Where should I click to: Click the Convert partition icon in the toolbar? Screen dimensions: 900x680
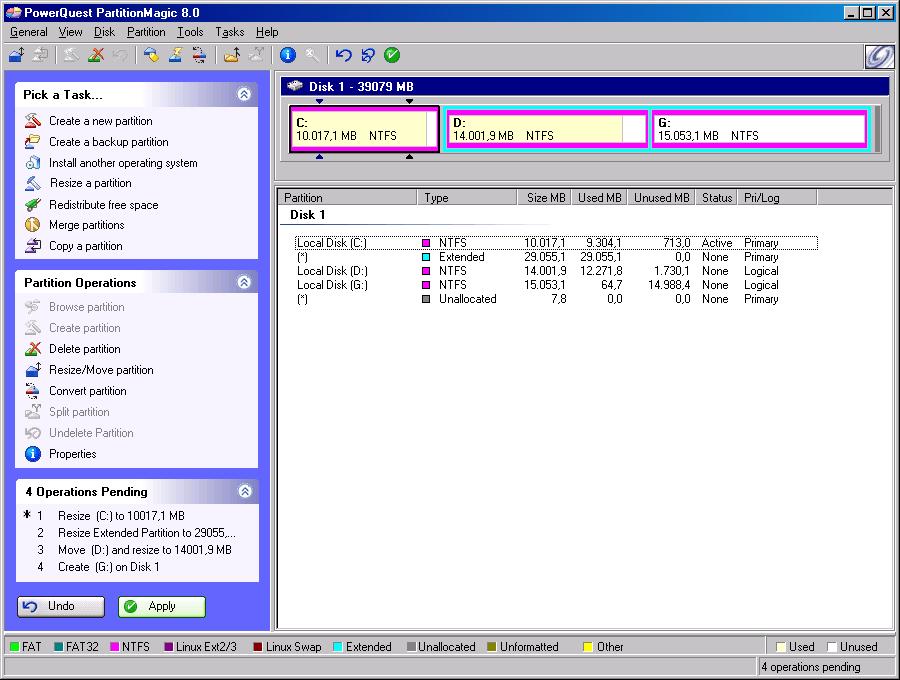(x=199, y=55)
